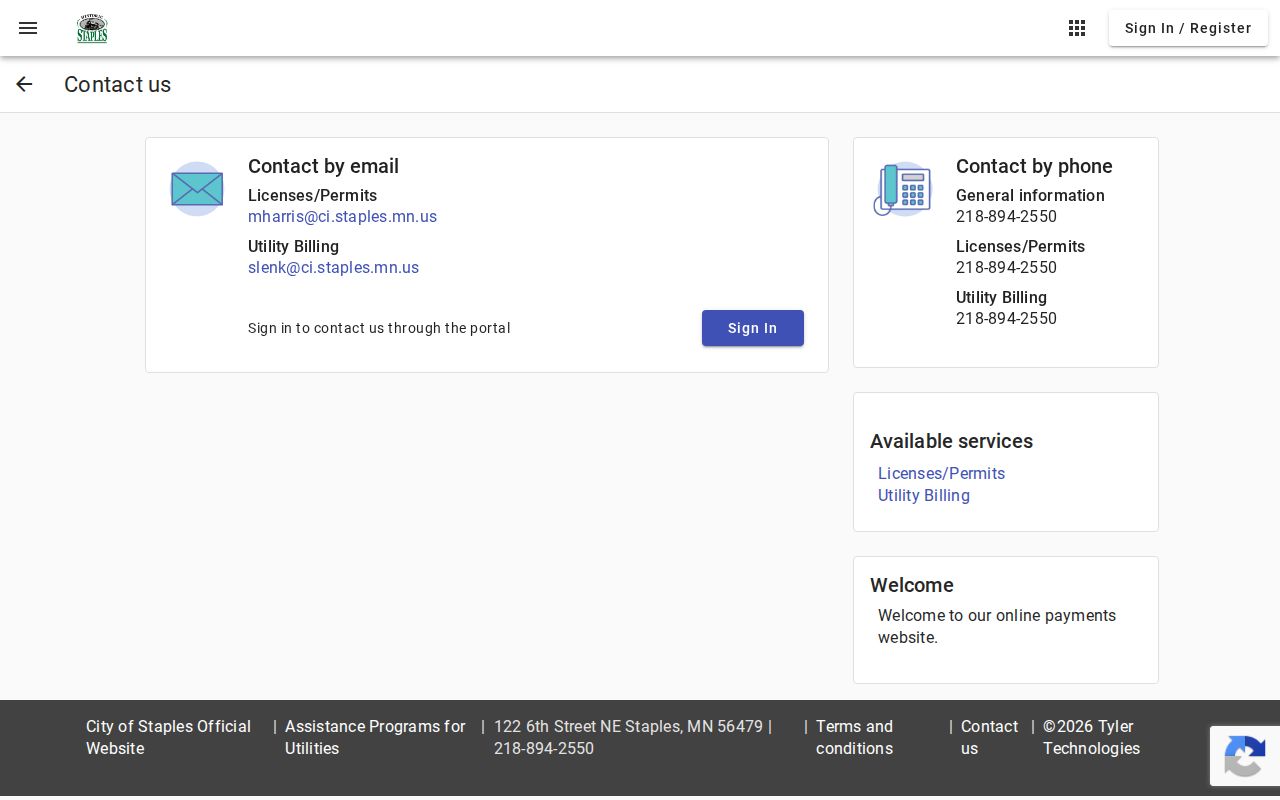Open the hamburger navigation menu

[28, 28]
